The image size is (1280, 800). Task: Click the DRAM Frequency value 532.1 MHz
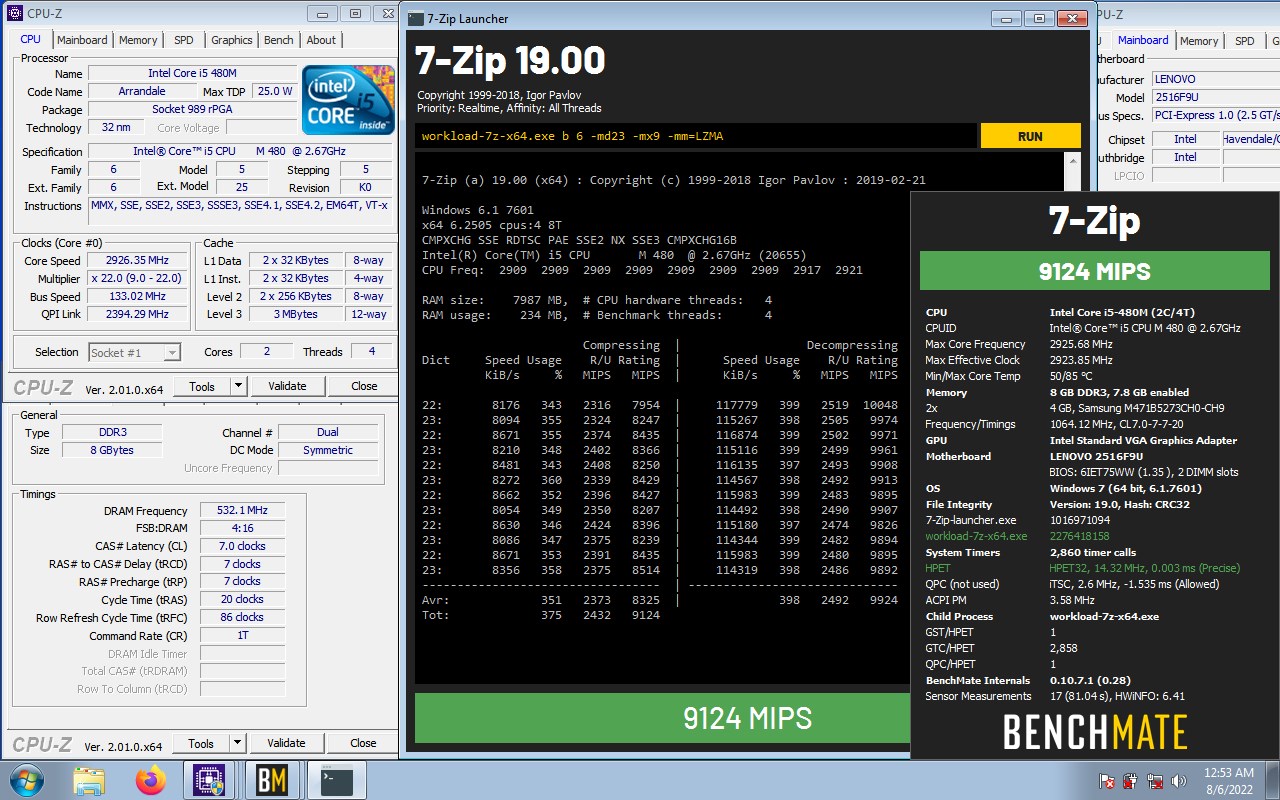click(x=243, y=510)
